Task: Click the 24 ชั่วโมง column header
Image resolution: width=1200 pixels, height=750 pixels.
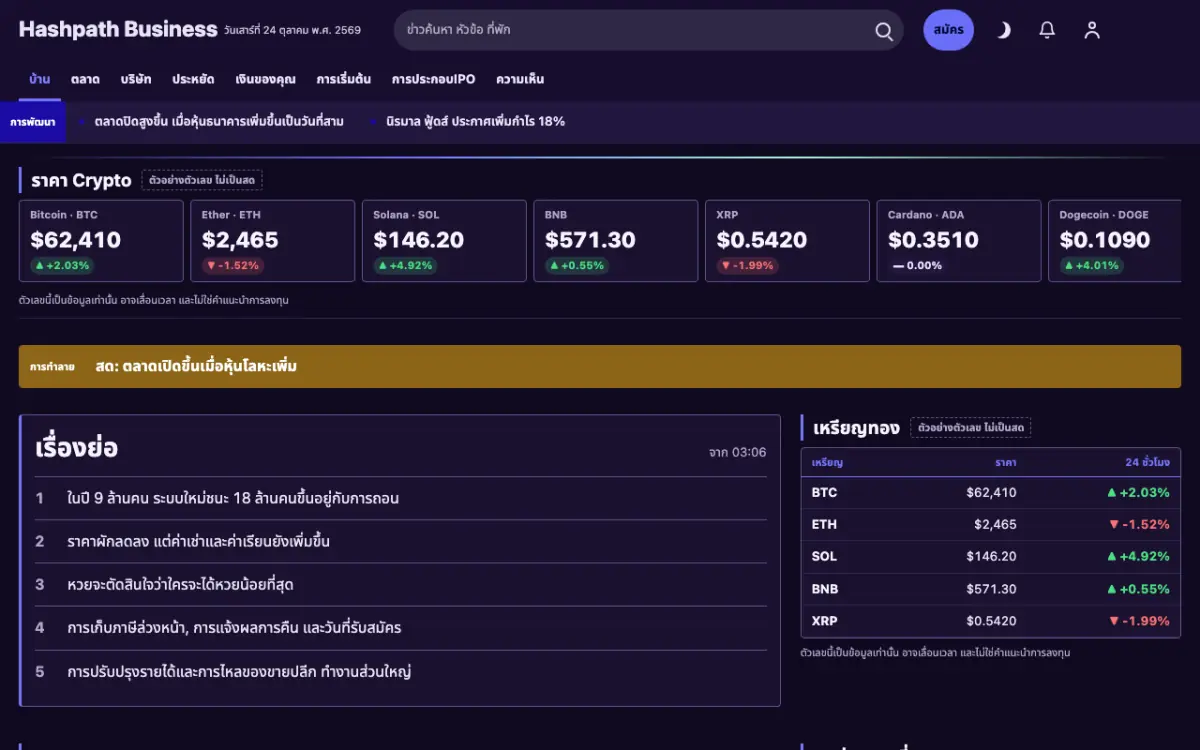Action: (1147, 463)
